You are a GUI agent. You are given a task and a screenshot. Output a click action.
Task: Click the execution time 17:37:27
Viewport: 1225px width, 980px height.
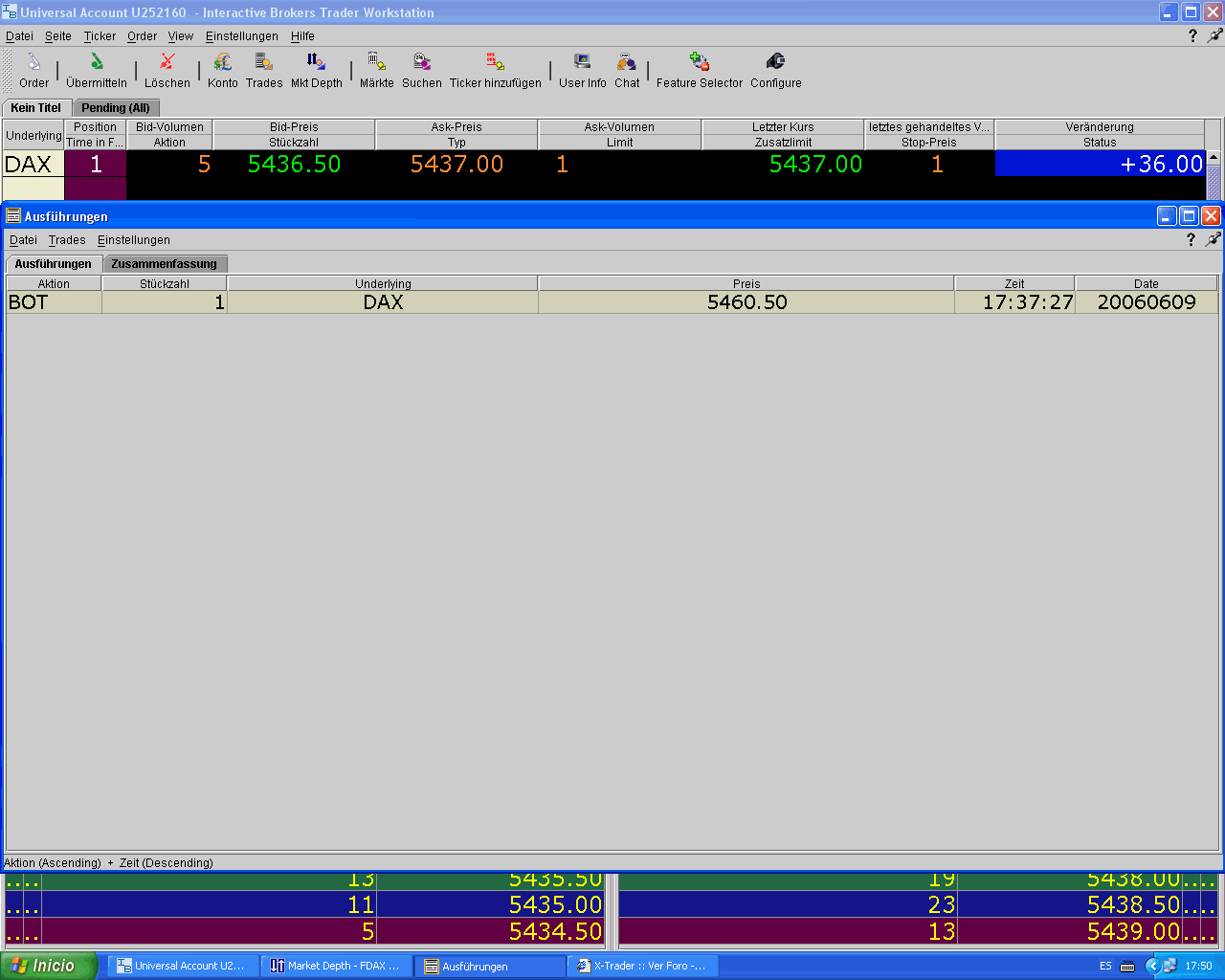[x=1014, y=302]
